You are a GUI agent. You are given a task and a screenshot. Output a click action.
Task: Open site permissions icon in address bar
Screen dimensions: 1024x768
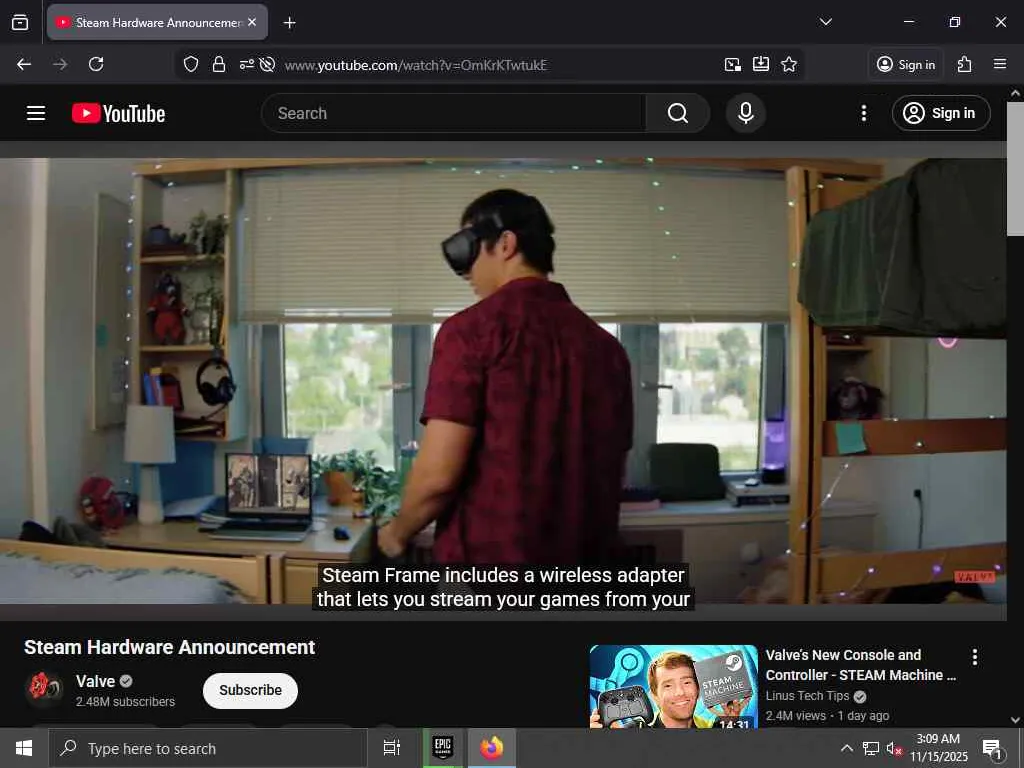pyautogui.click(x=246, y=65)
